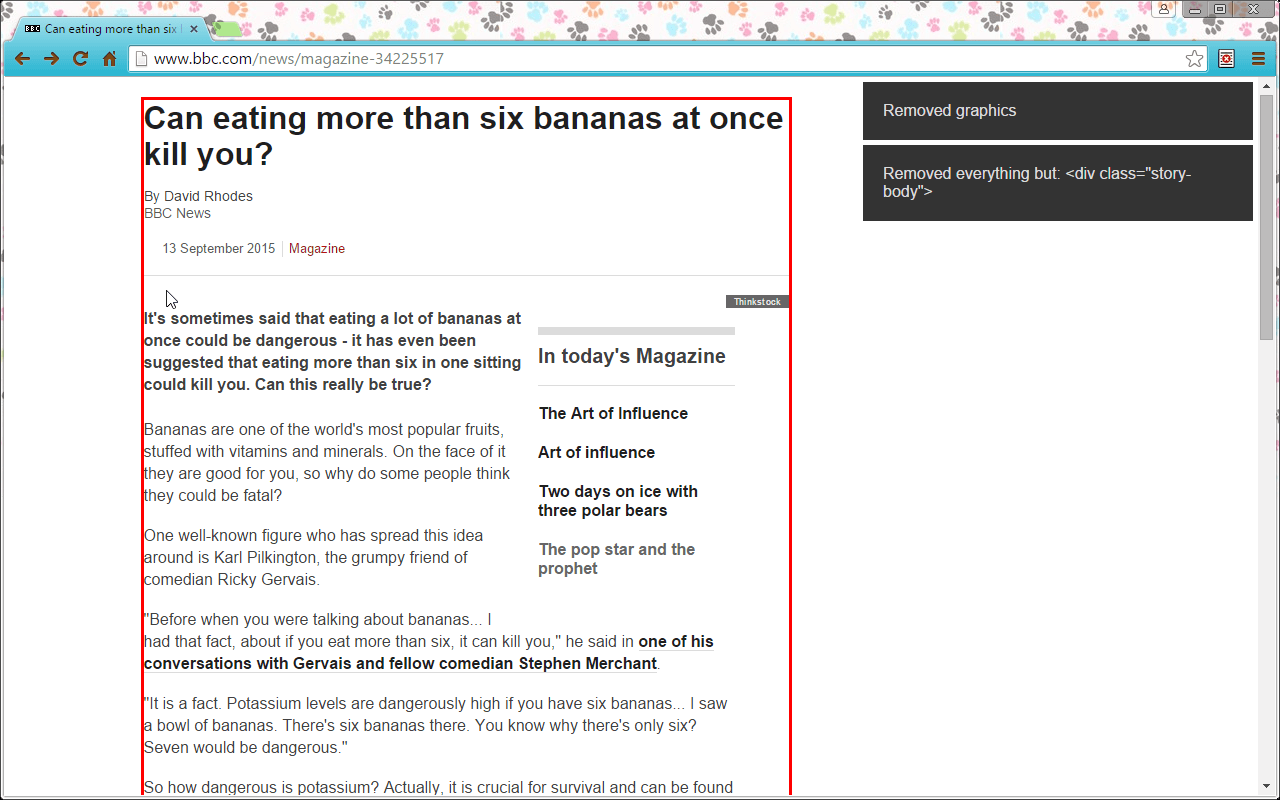Click the BBC News byline text

click(177, 213)
